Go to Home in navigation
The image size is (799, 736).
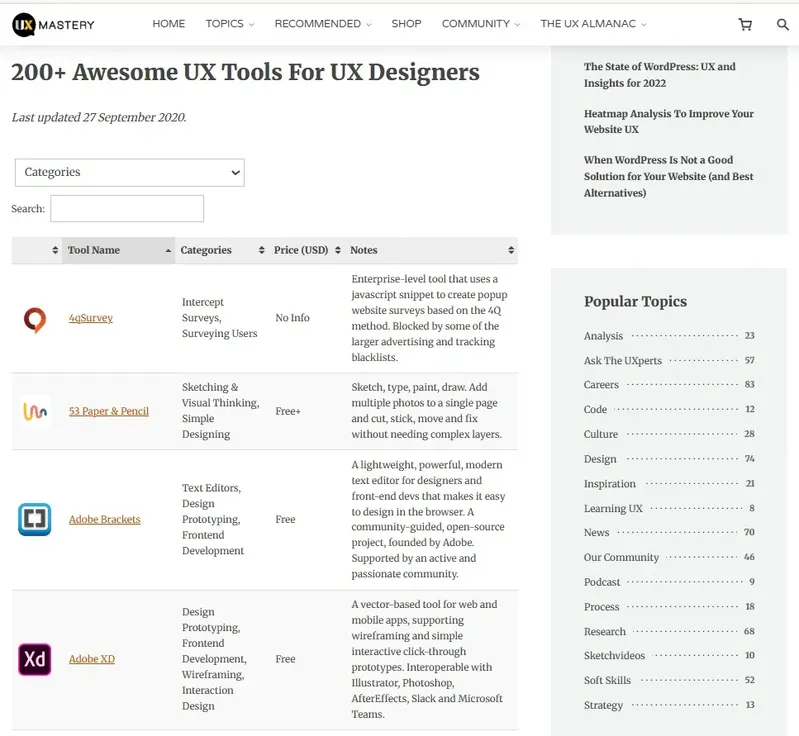169,24
